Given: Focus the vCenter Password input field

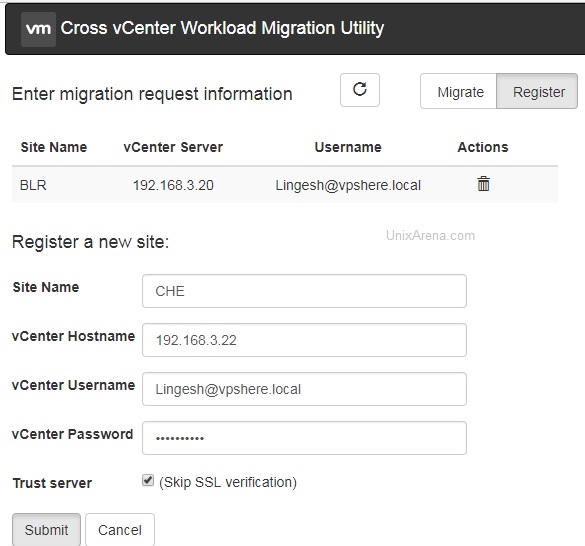Looking at the screenshot, I should [304, 438].
